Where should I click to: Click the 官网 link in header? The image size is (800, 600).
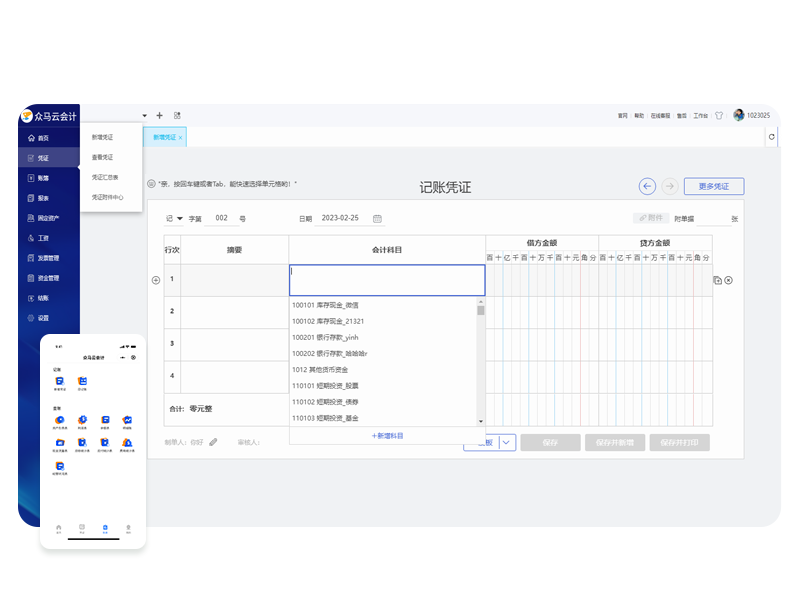click(623, 116)
